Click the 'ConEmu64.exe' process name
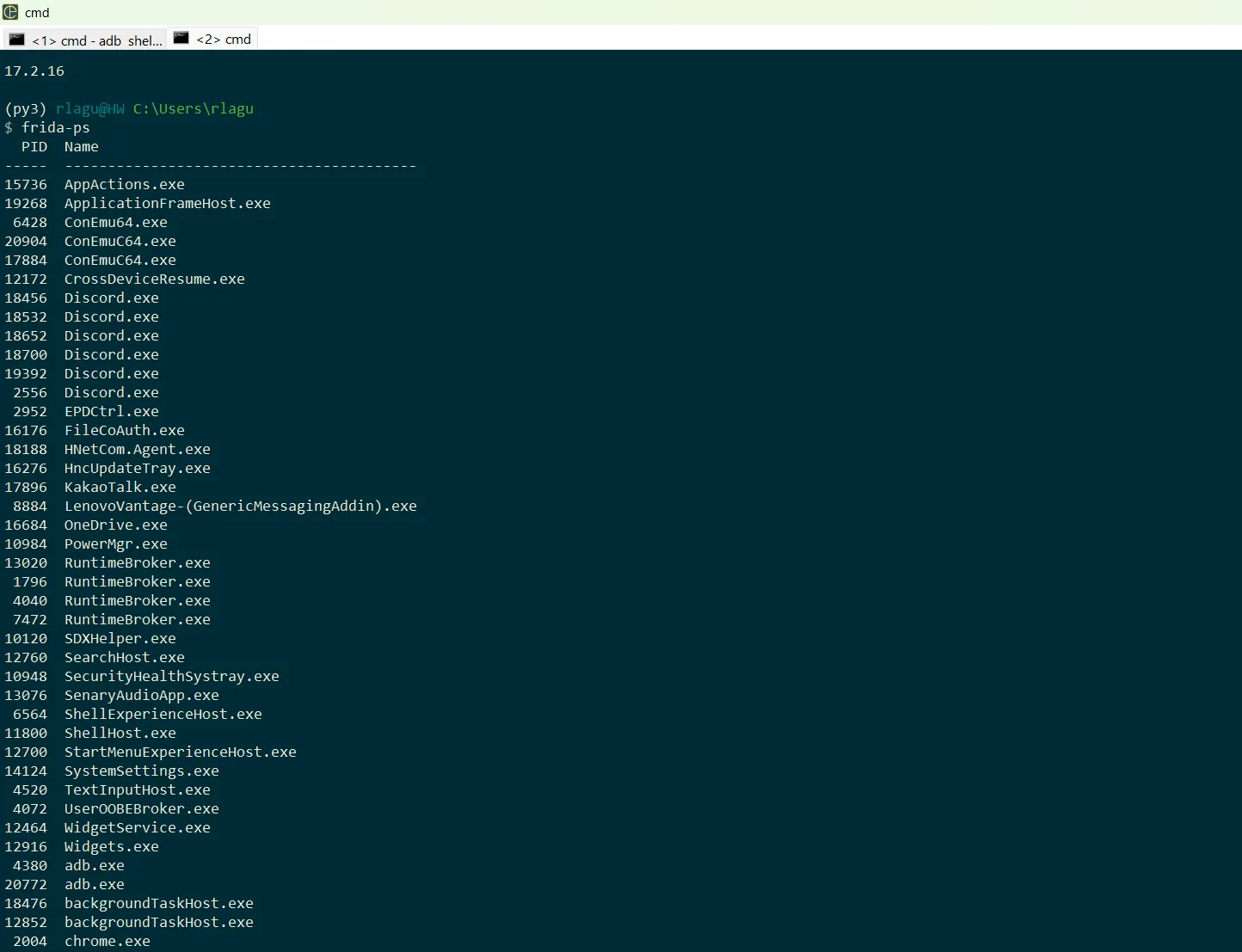 point(116,222)
